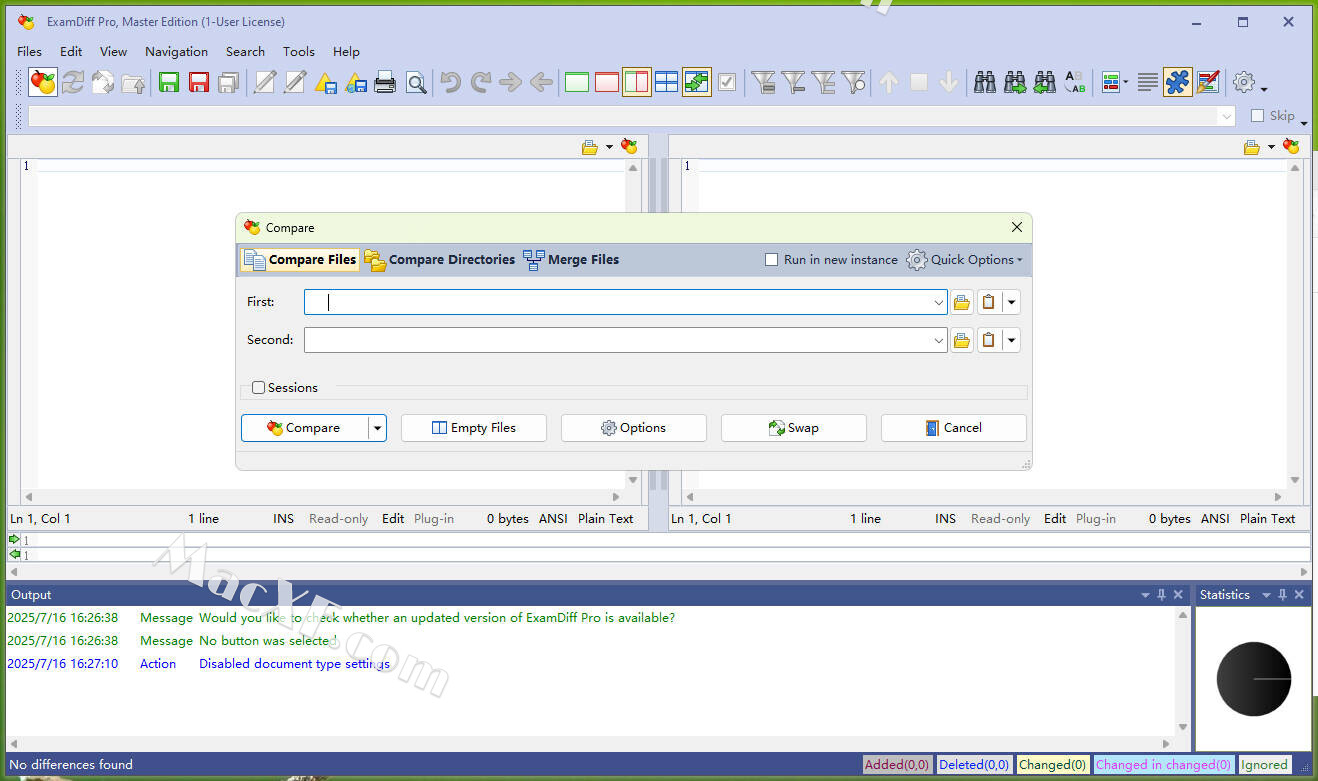
Task: Click clipboard icon beside the First field
Action: (989, 302)
